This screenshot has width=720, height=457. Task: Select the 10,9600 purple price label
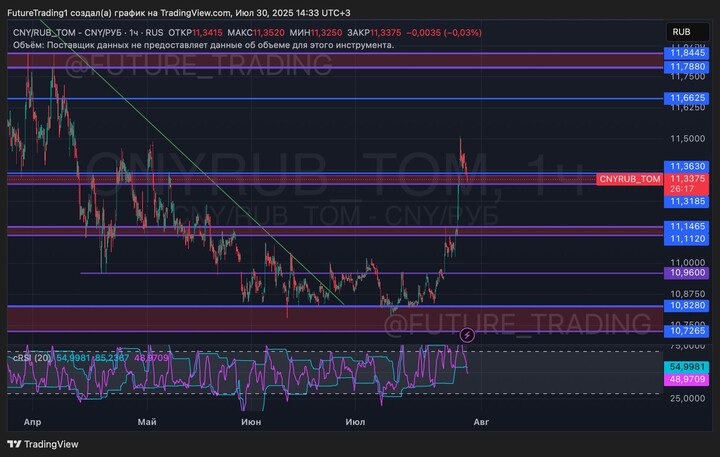686,273
